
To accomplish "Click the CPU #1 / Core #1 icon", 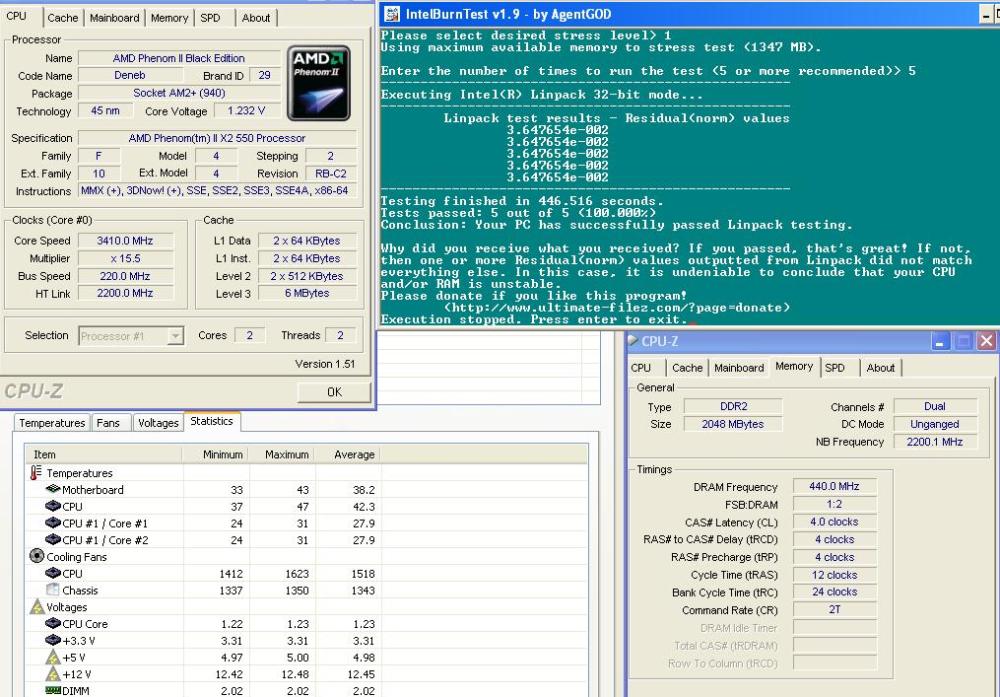I will point(53,523).
